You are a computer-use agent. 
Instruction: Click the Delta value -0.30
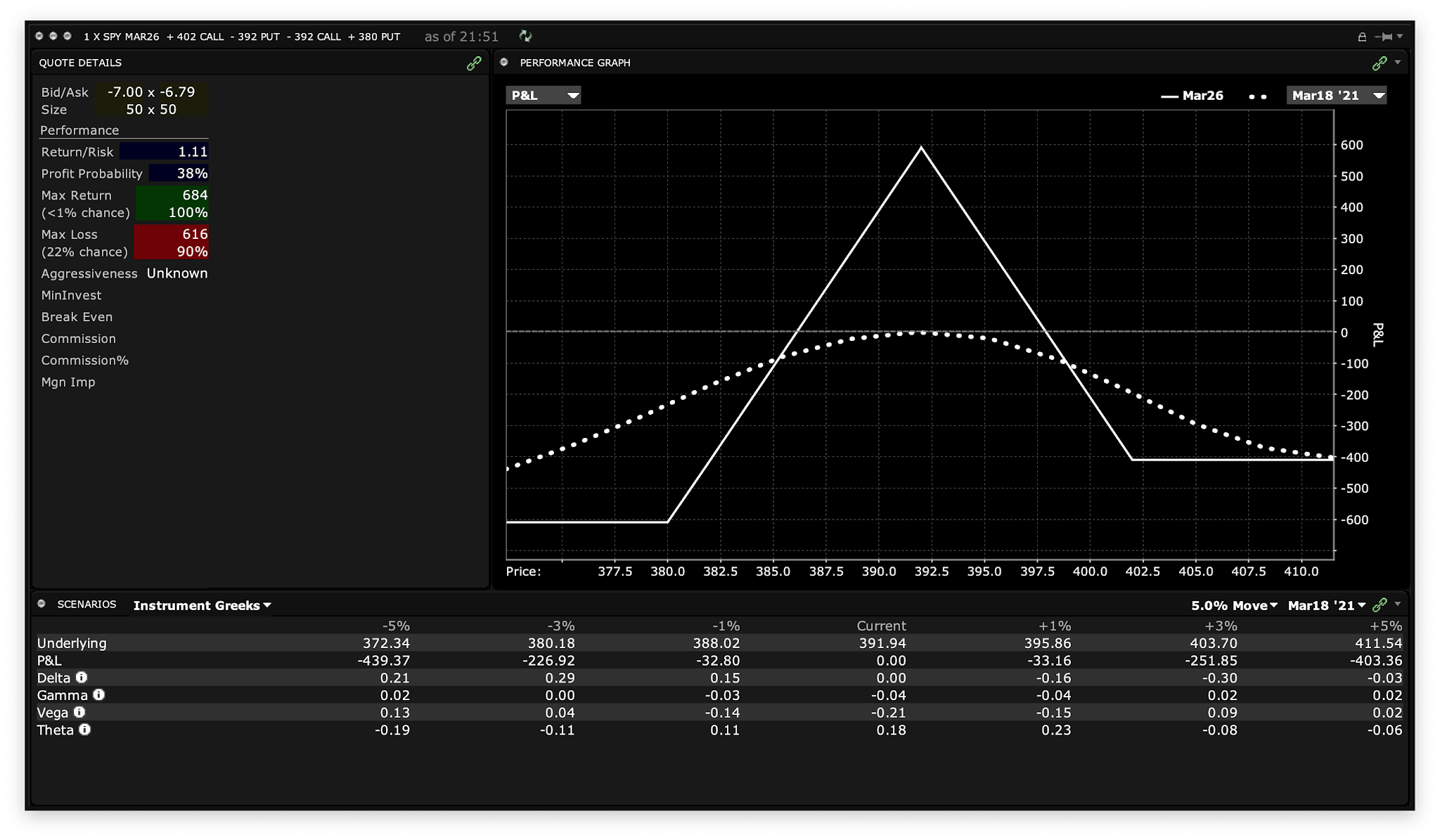pos(1219,678)
